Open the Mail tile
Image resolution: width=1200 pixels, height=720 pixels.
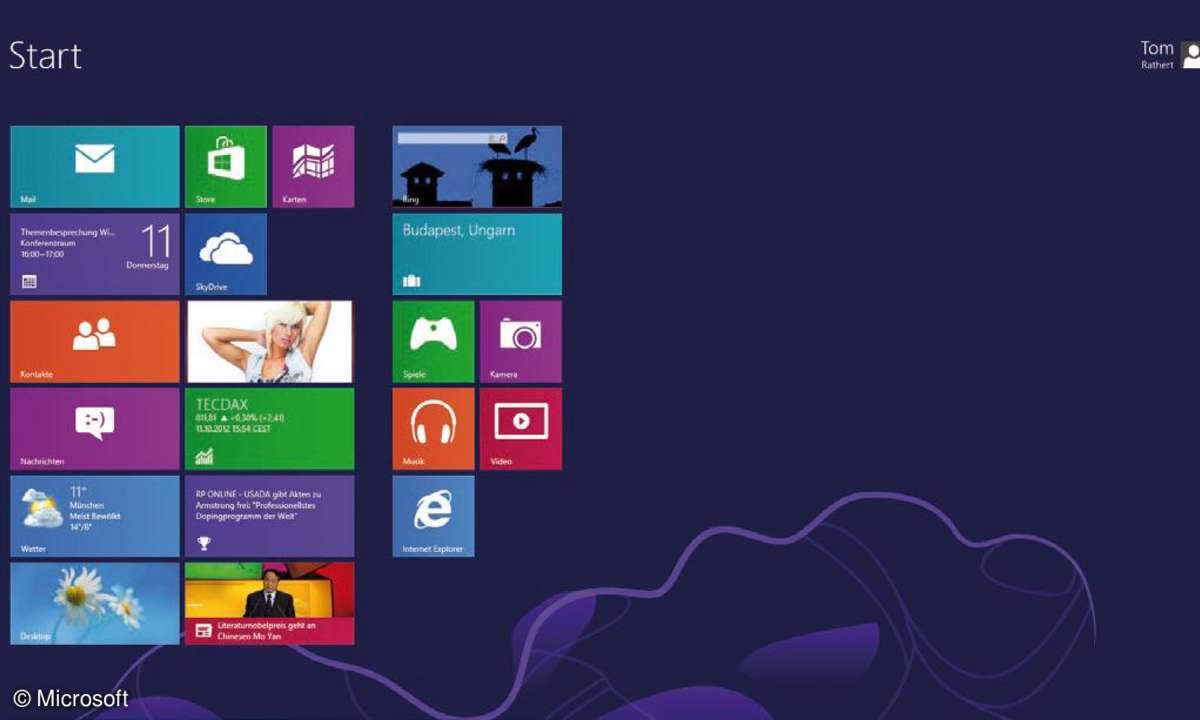pyautogui.click(x=95, y=166)
